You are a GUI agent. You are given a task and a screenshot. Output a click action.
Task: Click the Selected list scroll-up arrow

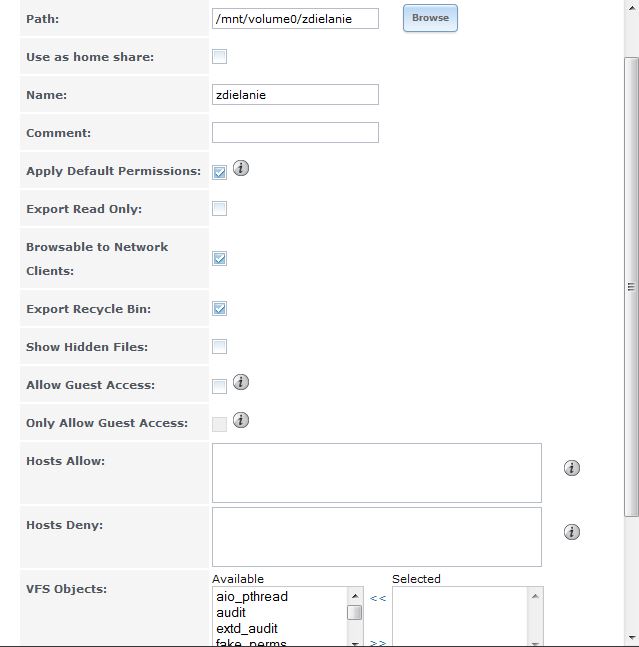(x=535, y=596)
